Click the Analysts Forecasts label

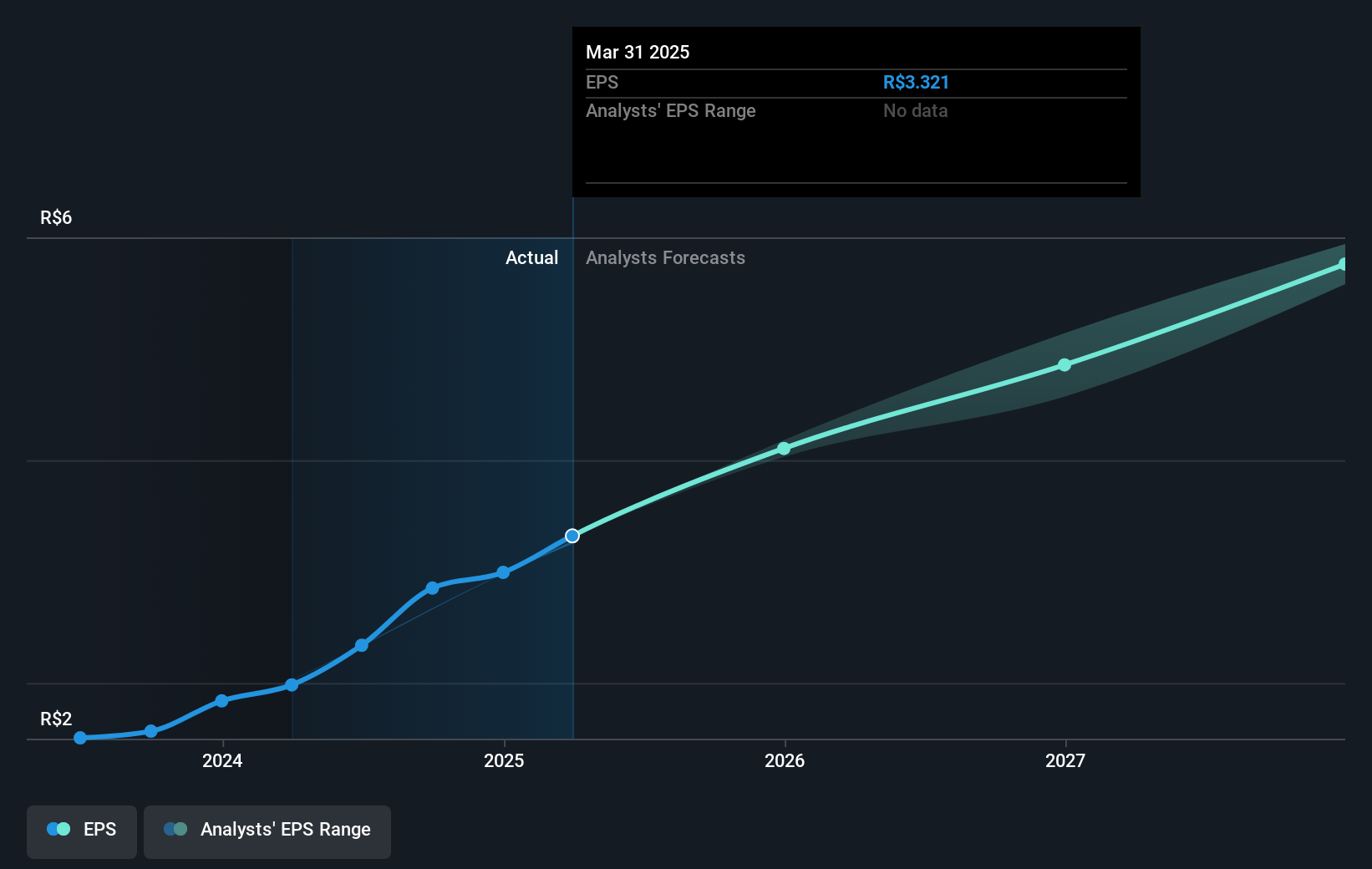(665, 258)
